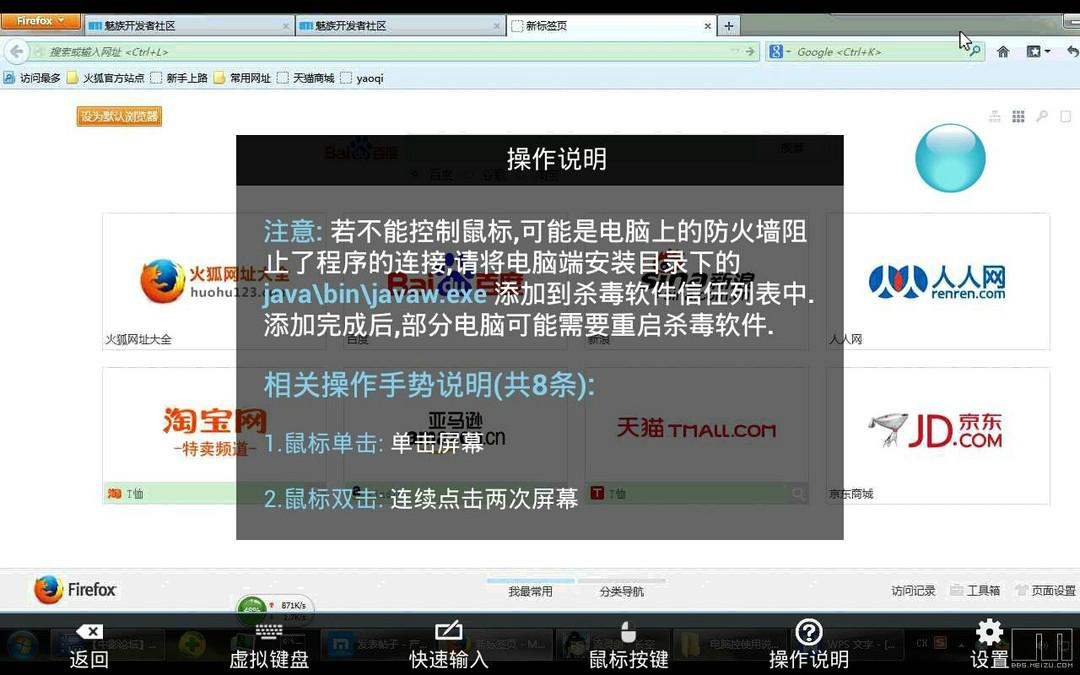Click the 设为默认浏览器 button

(x=119, y=116)
